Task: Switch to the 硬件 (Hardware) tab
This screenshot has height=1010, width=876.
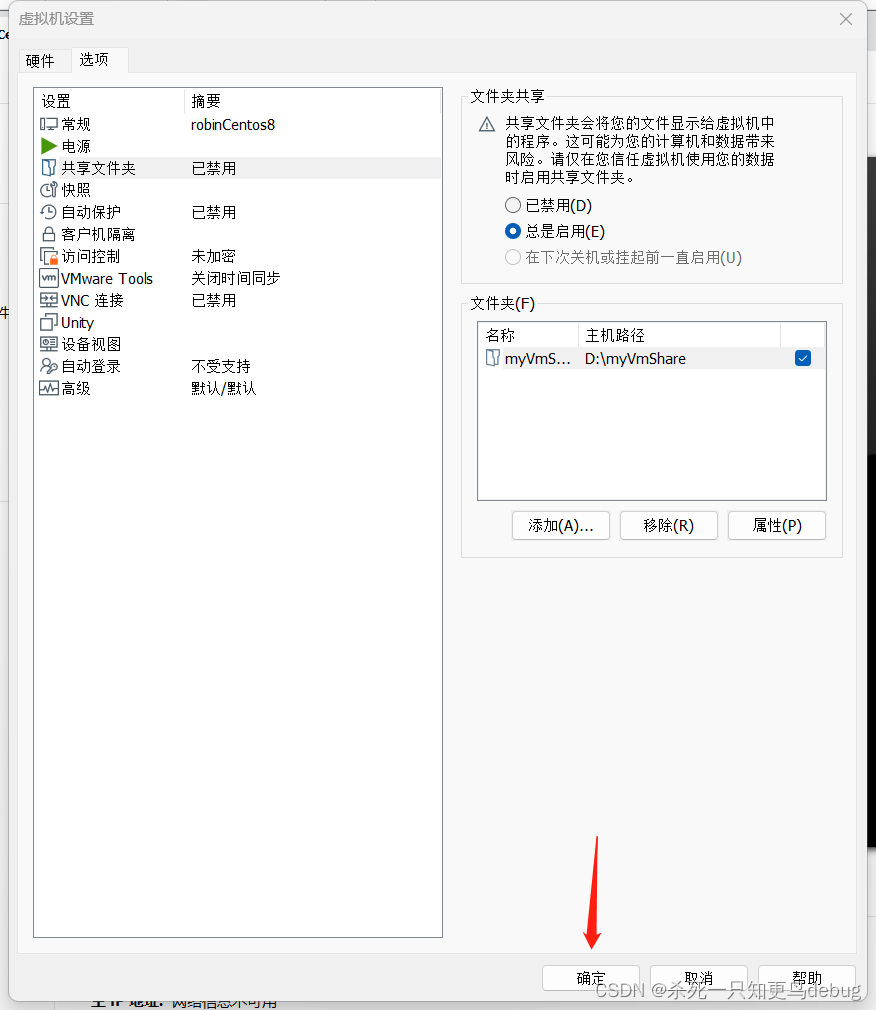Action: 44,60
